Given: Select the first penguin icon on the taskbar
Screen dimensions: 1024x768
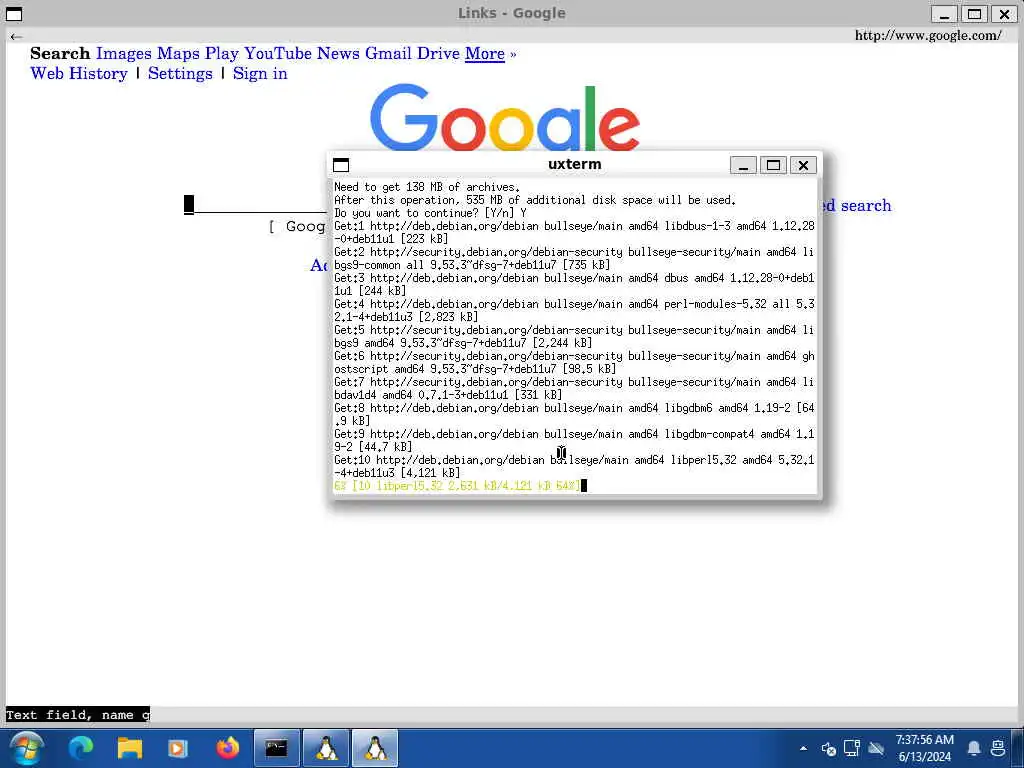Looking at the screenshot, I should click(325, 748).
